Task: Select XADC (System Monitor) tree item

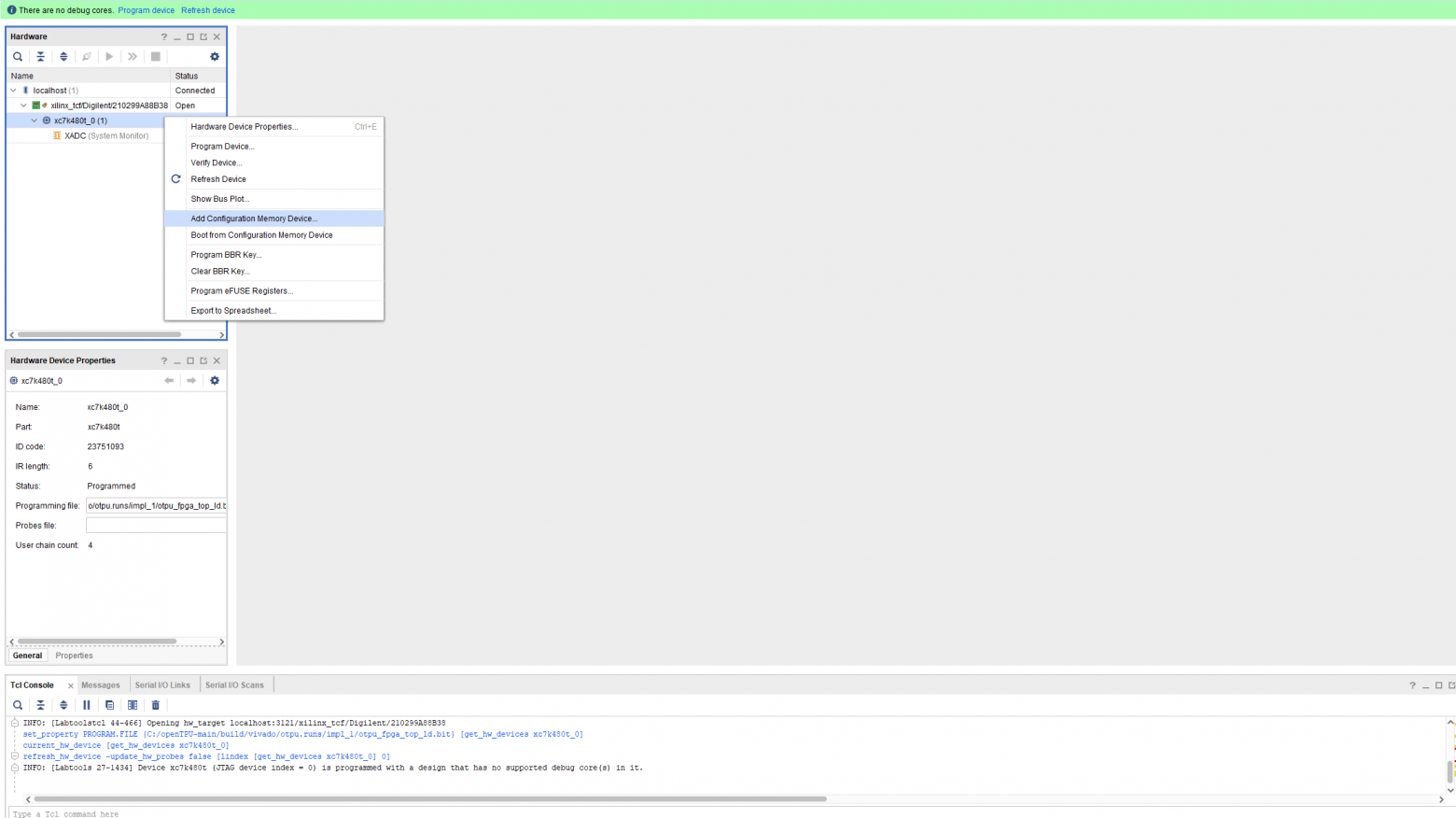Action: point(106,136)
